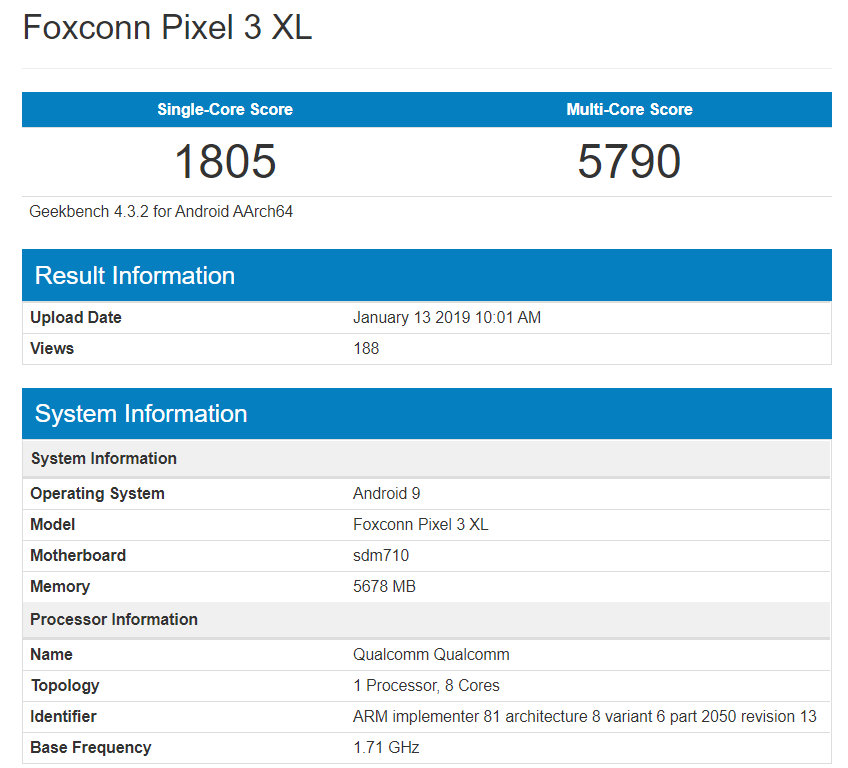Click the multi-core score value 5790
The width and height of the screenshot is (848, 768).
coord(629,161)
